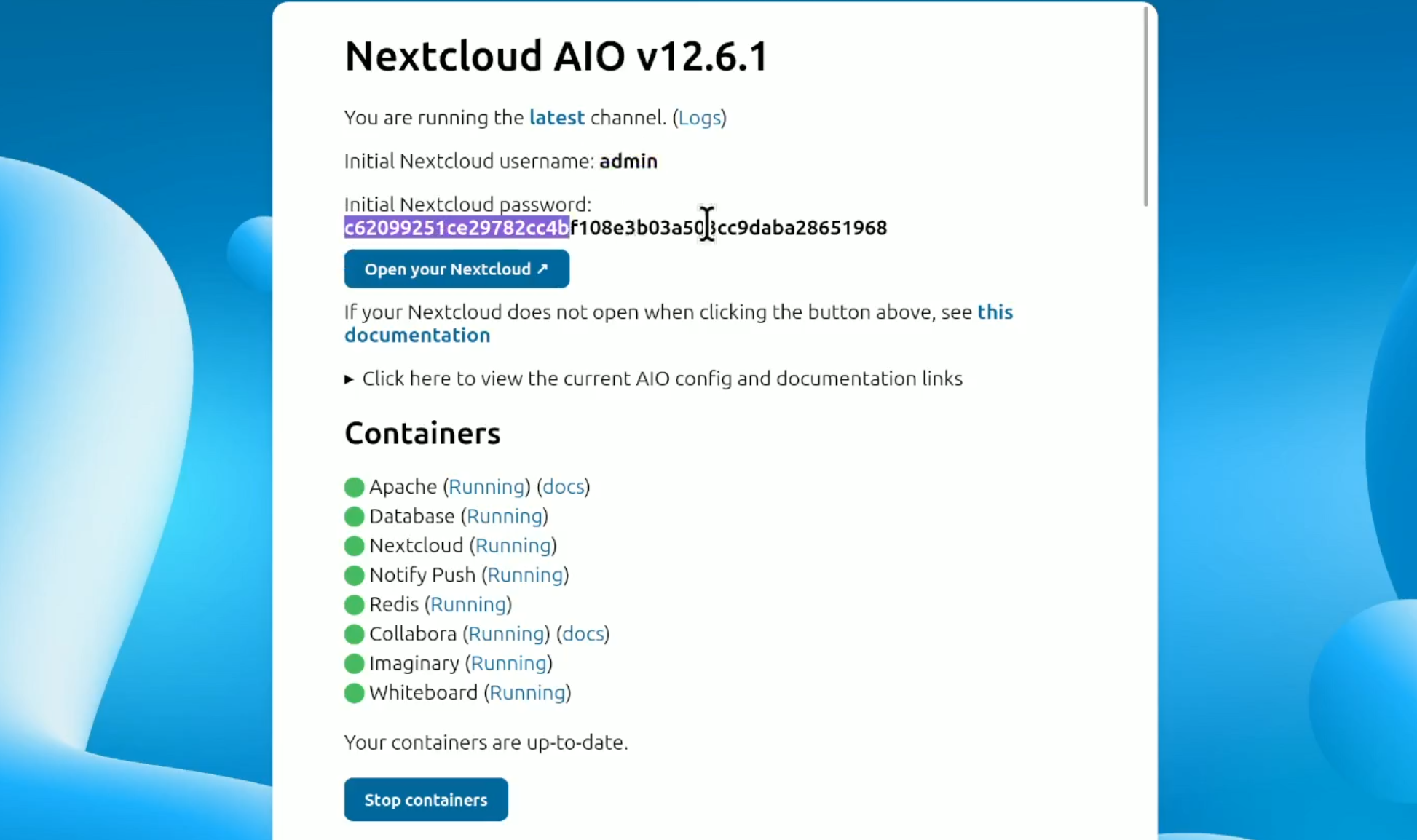Click the Imaginary green status circle
The image size is (1417, 840).
click(x=354, y=663)
